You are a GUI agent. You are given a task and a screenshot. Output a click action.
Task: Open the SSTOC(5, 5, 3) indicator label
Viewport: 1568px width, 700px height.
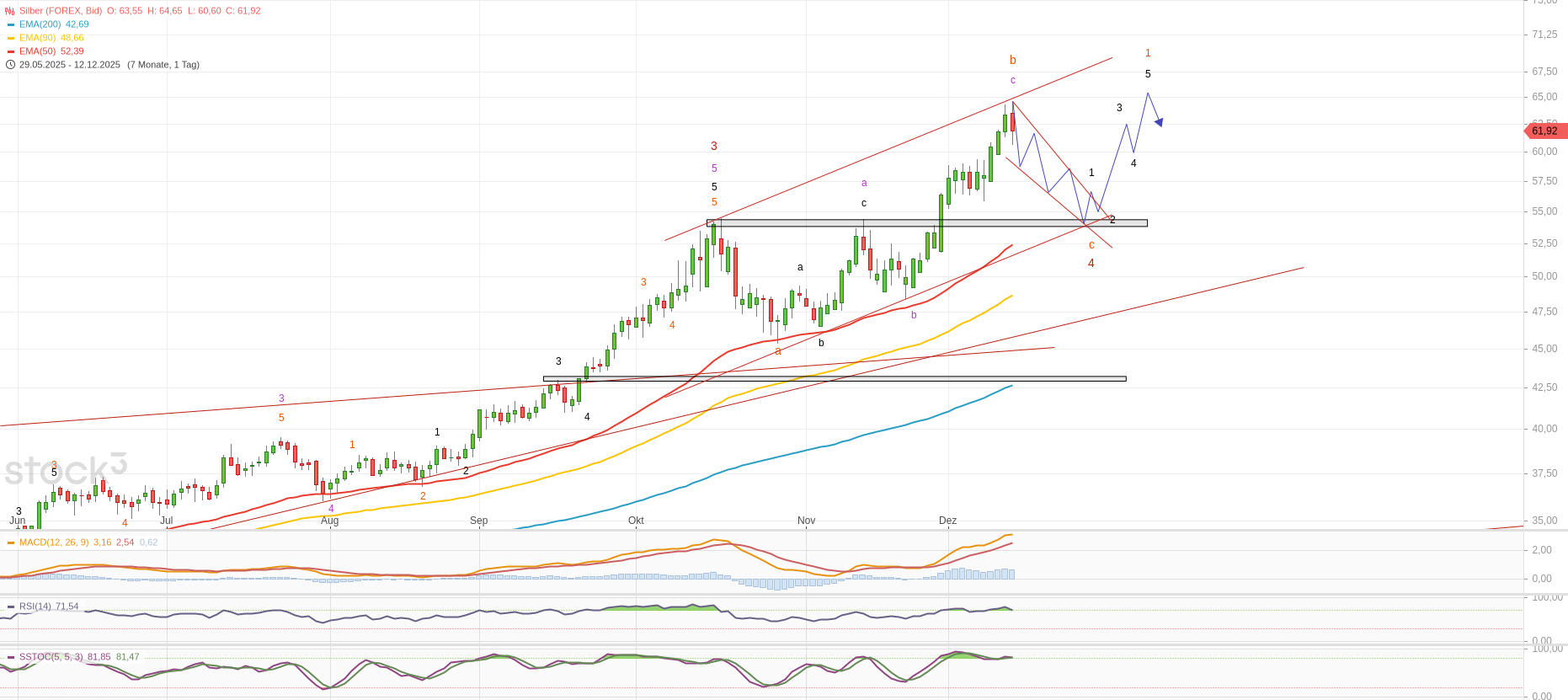tap(51, 657)
